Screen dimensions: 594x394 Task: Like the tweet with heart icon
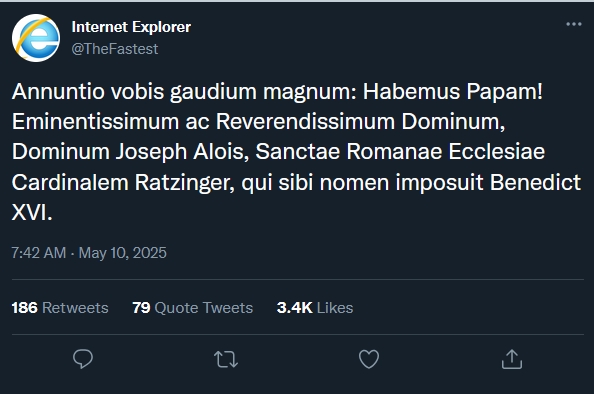[369, 359]
